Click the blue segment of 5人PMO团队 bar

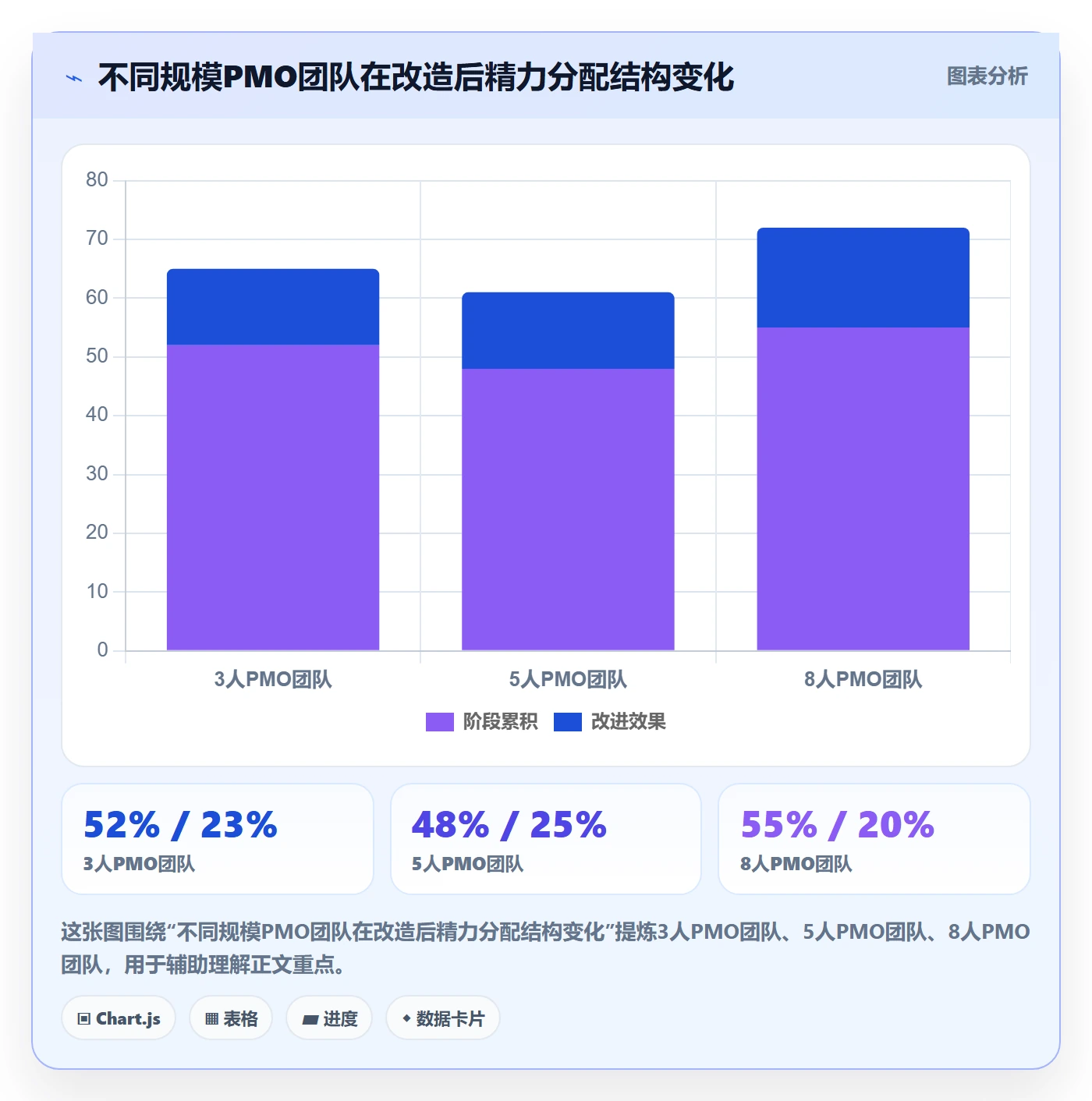(568, 331)
